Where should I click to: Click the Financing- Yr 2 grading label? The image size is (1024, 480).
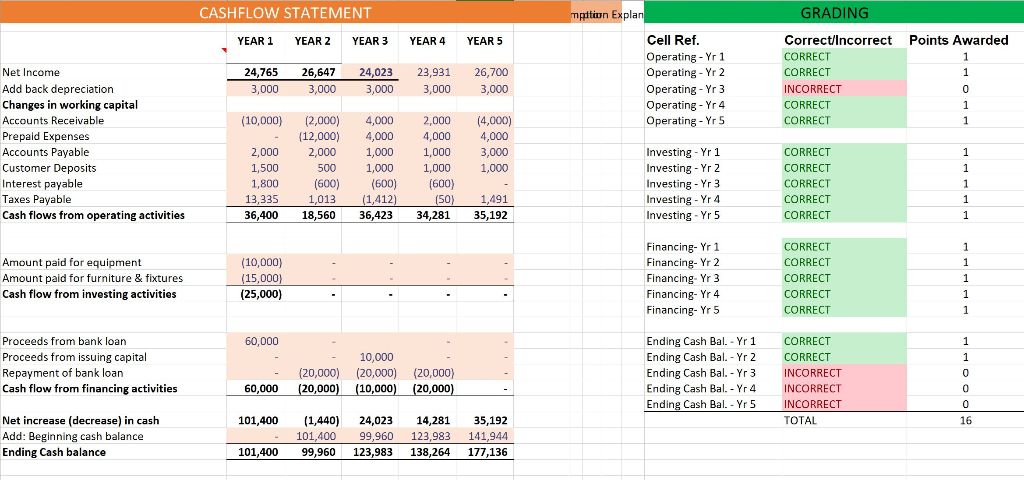coord(682,263)
